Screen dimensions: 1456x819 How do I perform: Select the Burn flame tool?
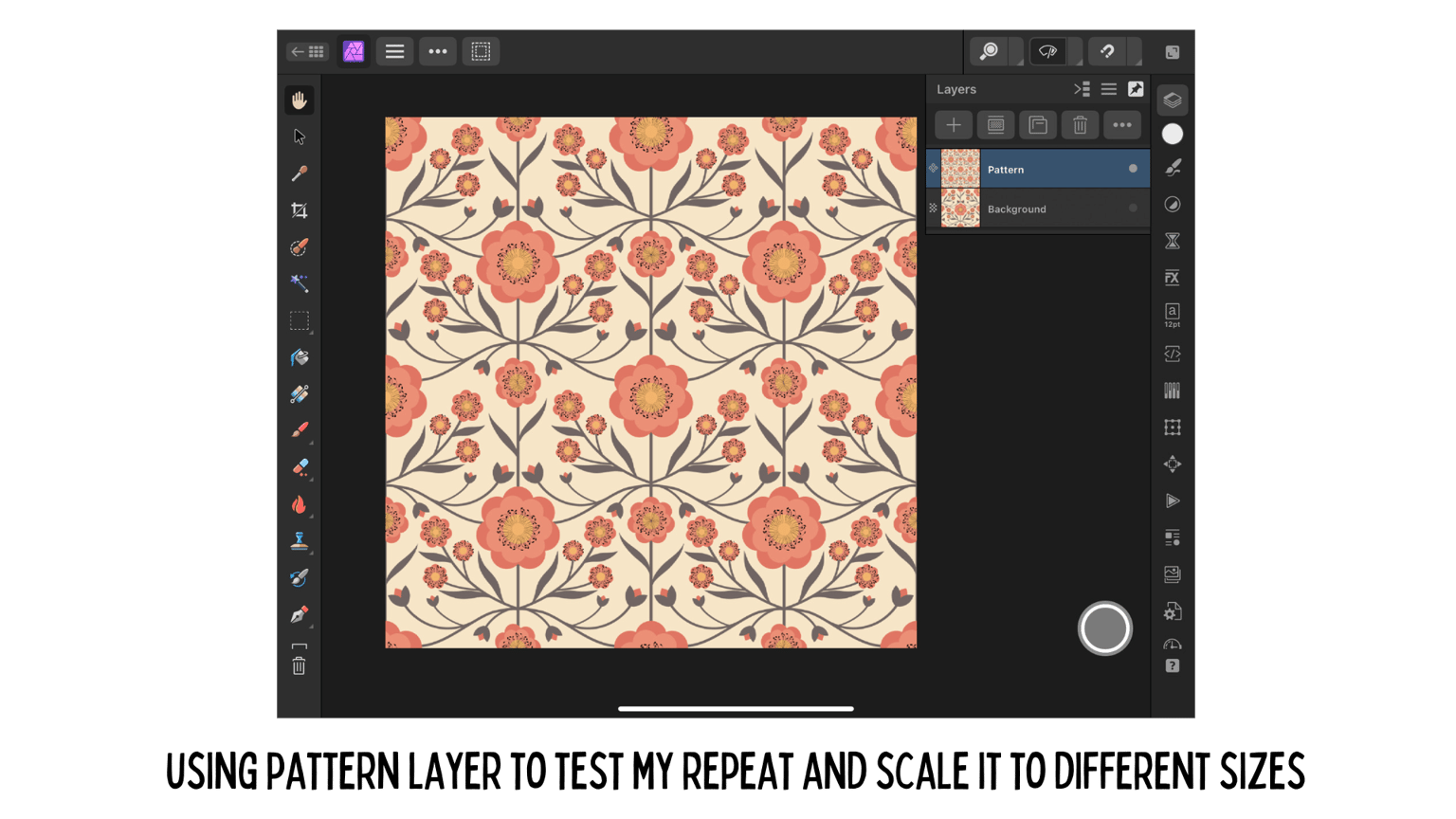[300, 504]
